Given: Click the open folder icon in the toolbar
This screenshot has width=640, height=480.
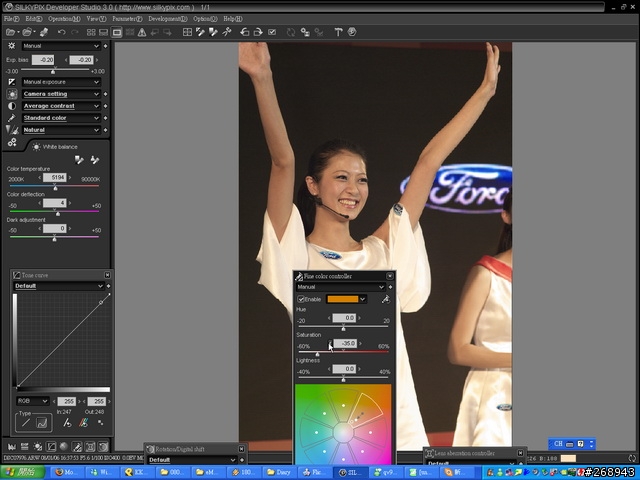Looking at the screenshot, I should pos(27,32).
